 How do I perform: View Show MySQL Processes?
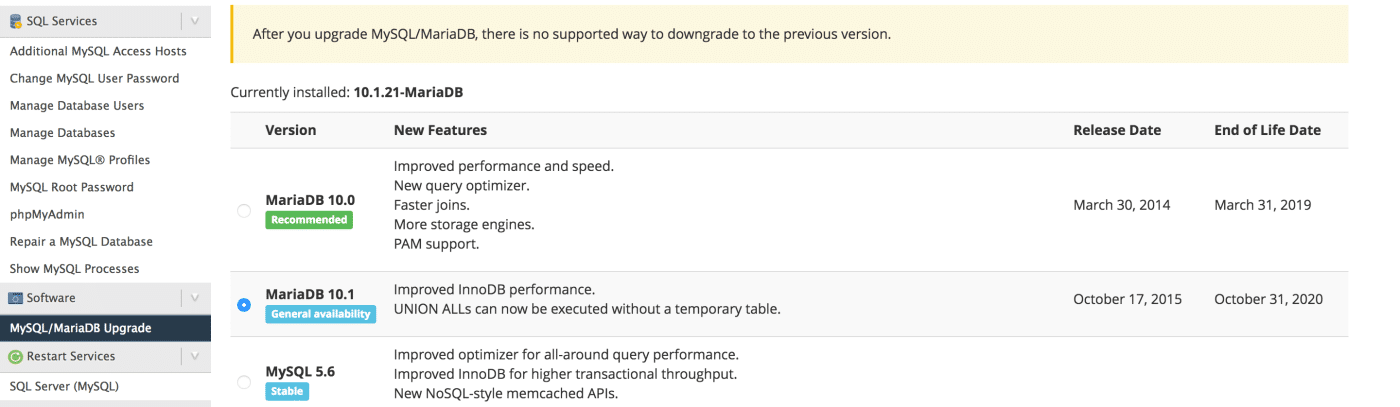tap(74, 268)
